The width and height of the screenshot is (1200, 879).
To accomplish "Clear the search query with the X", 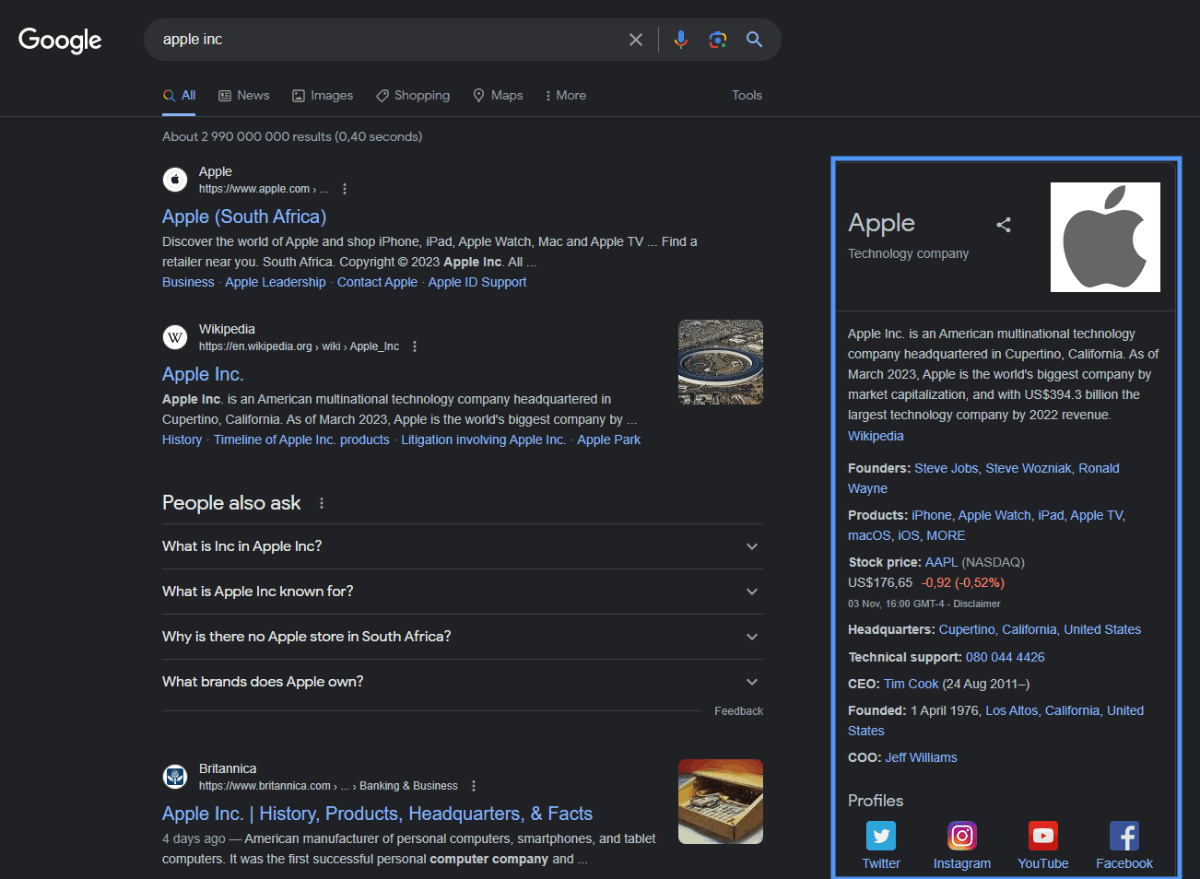I will tap(636, 39).
